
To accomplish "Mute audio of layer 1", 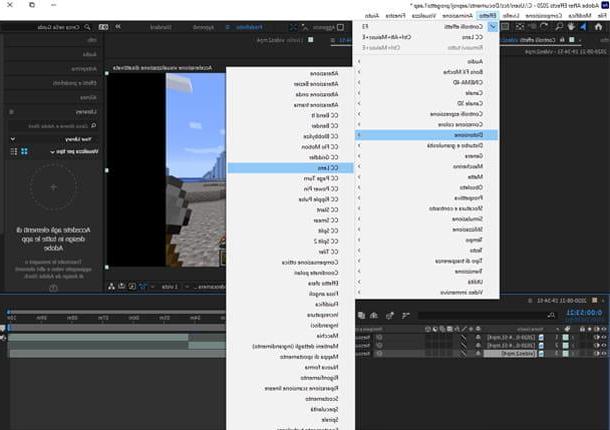I will [x=597, y=337].
